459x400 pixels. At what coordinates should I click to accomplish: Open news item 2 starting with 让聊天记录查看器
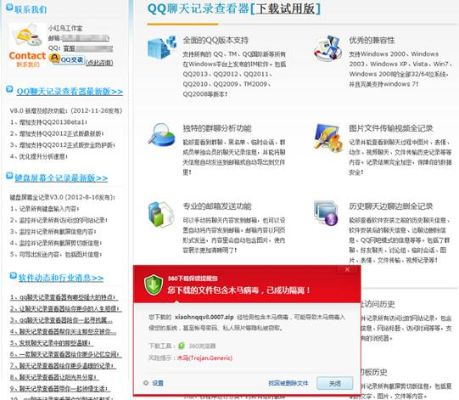[65, 309]
